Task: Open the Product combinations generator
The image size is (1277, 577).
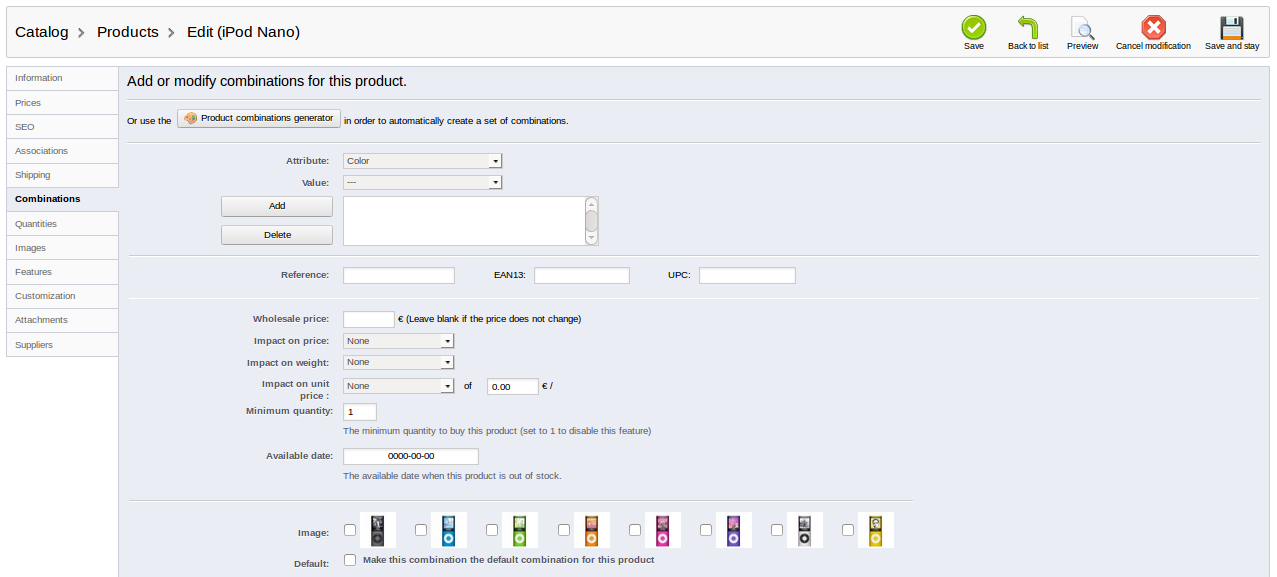Action: pyautogui.click(x=259, y=118)
